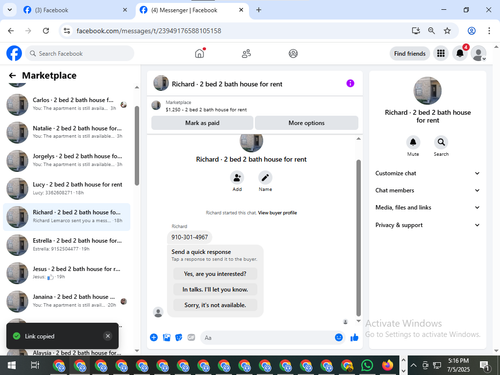The image size is (500, 375).
Task: Open Chrome profile icon
Action: coord(471,31)
